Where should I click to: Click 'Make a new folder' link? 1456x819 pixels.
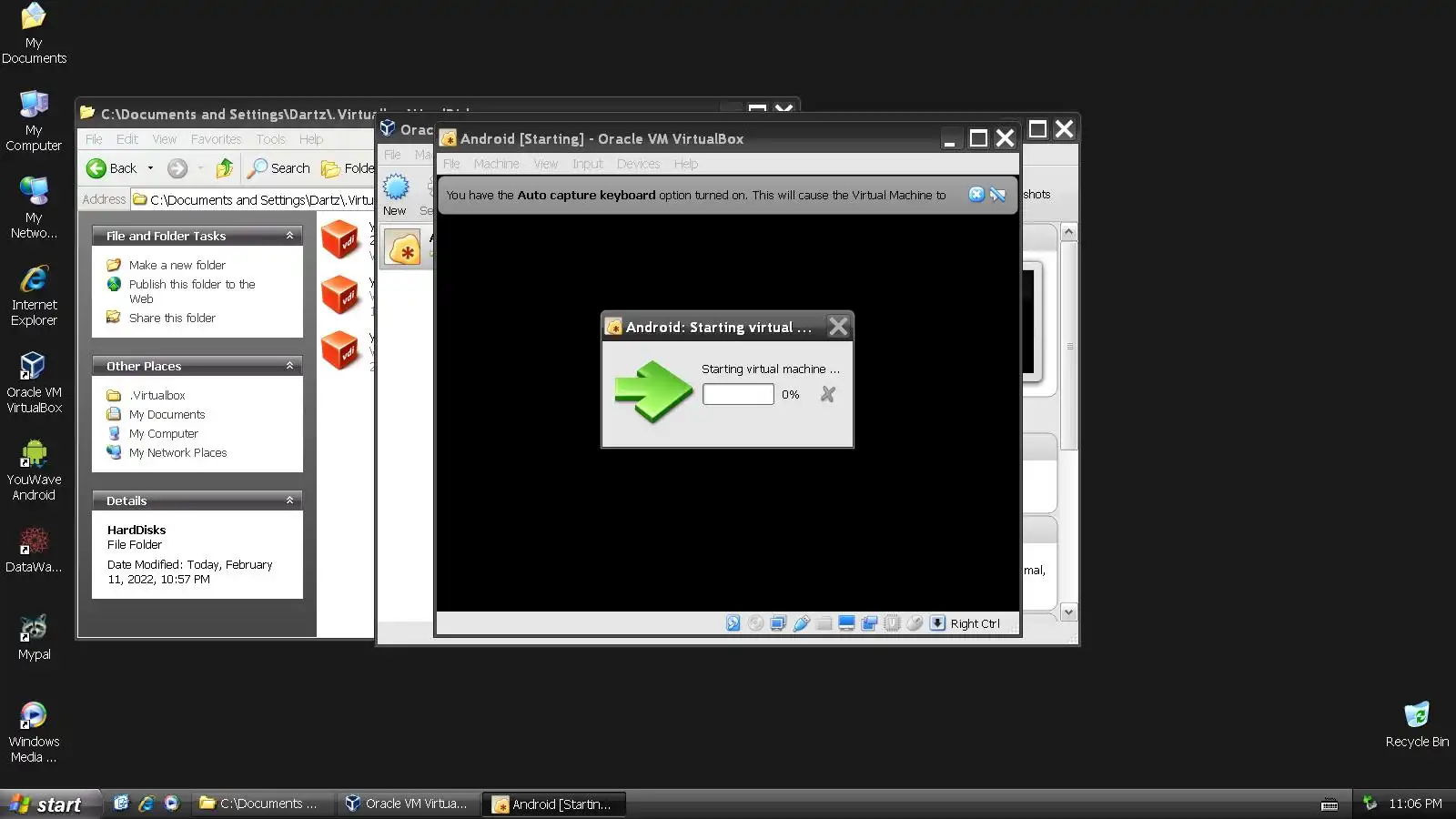click(x=177, y=265)
